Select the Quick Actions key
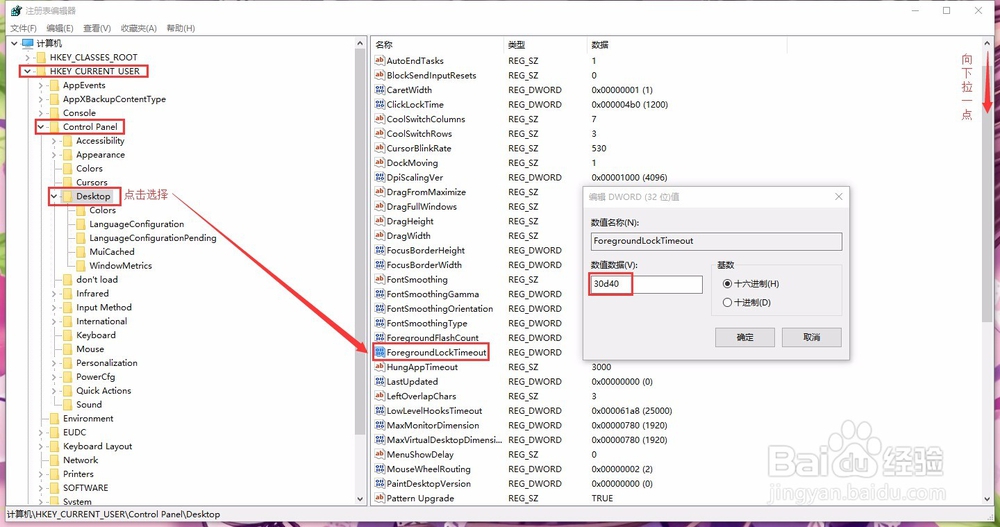Image resolution: width=1000 pixels, height=527 pixels. coord(103,391)
